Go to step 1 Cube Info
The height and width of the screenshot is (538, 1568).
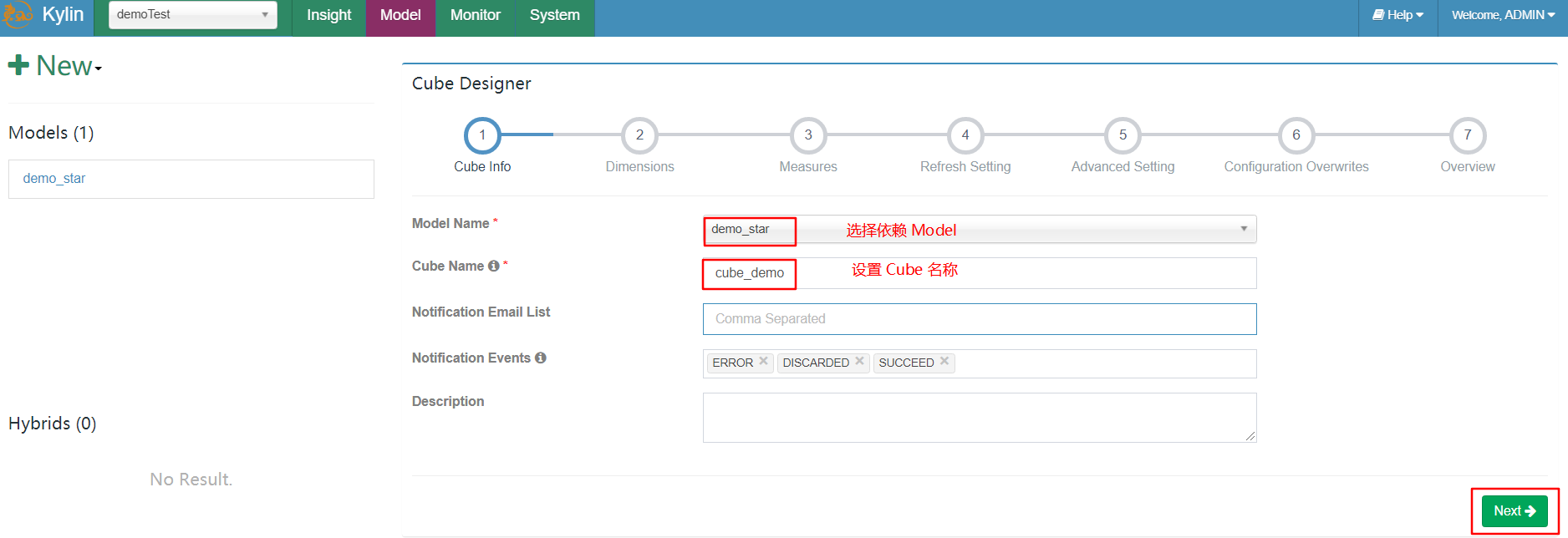(x=482, y=135)
